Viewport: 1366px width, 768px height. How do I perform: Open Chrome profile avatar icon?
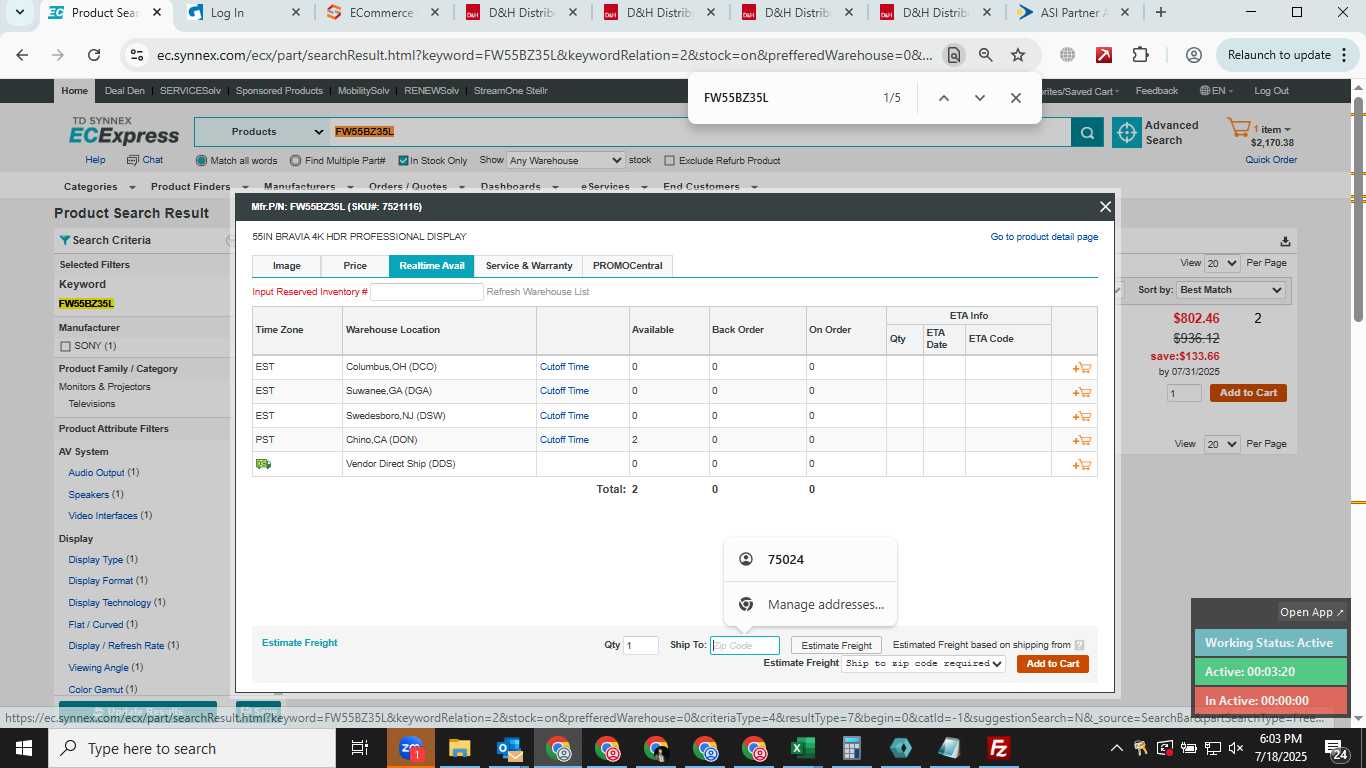[x=1193, y=55]
